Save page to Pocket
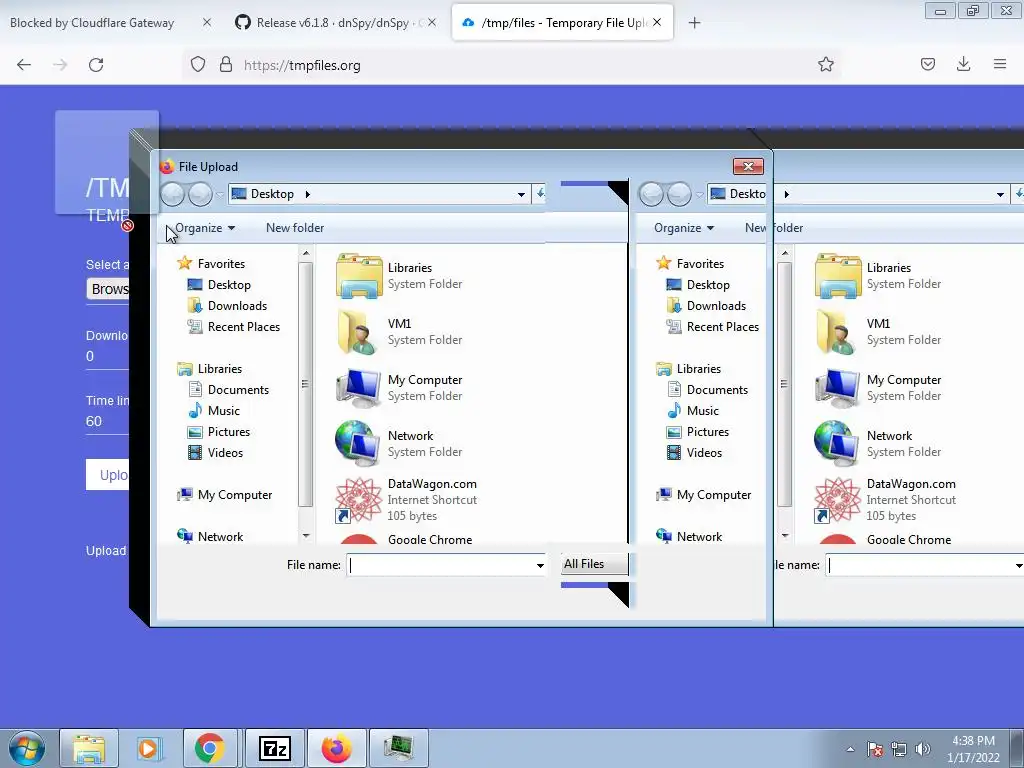 (928, 64)
